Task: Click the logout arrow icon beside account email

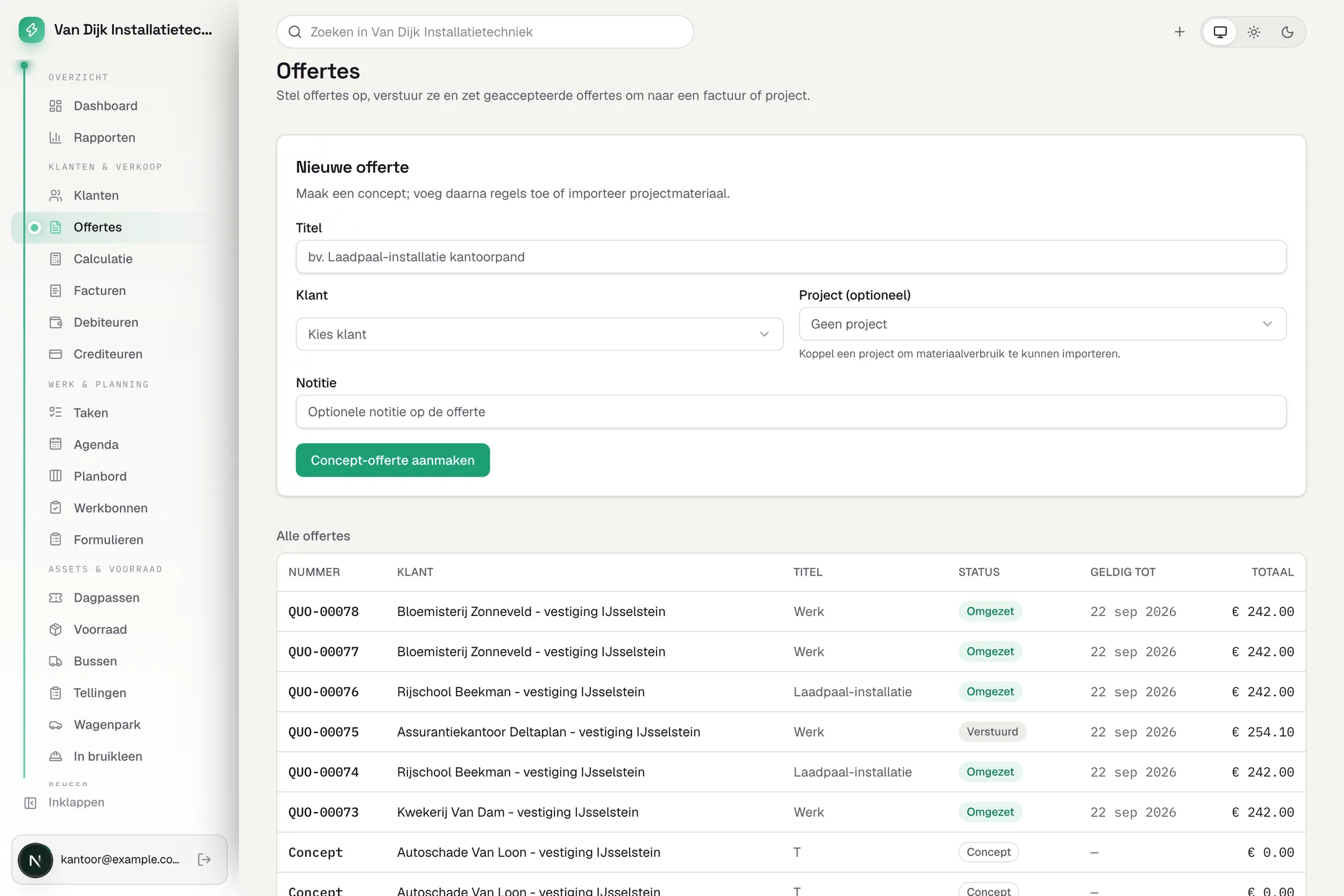Action: coord(204,859)
